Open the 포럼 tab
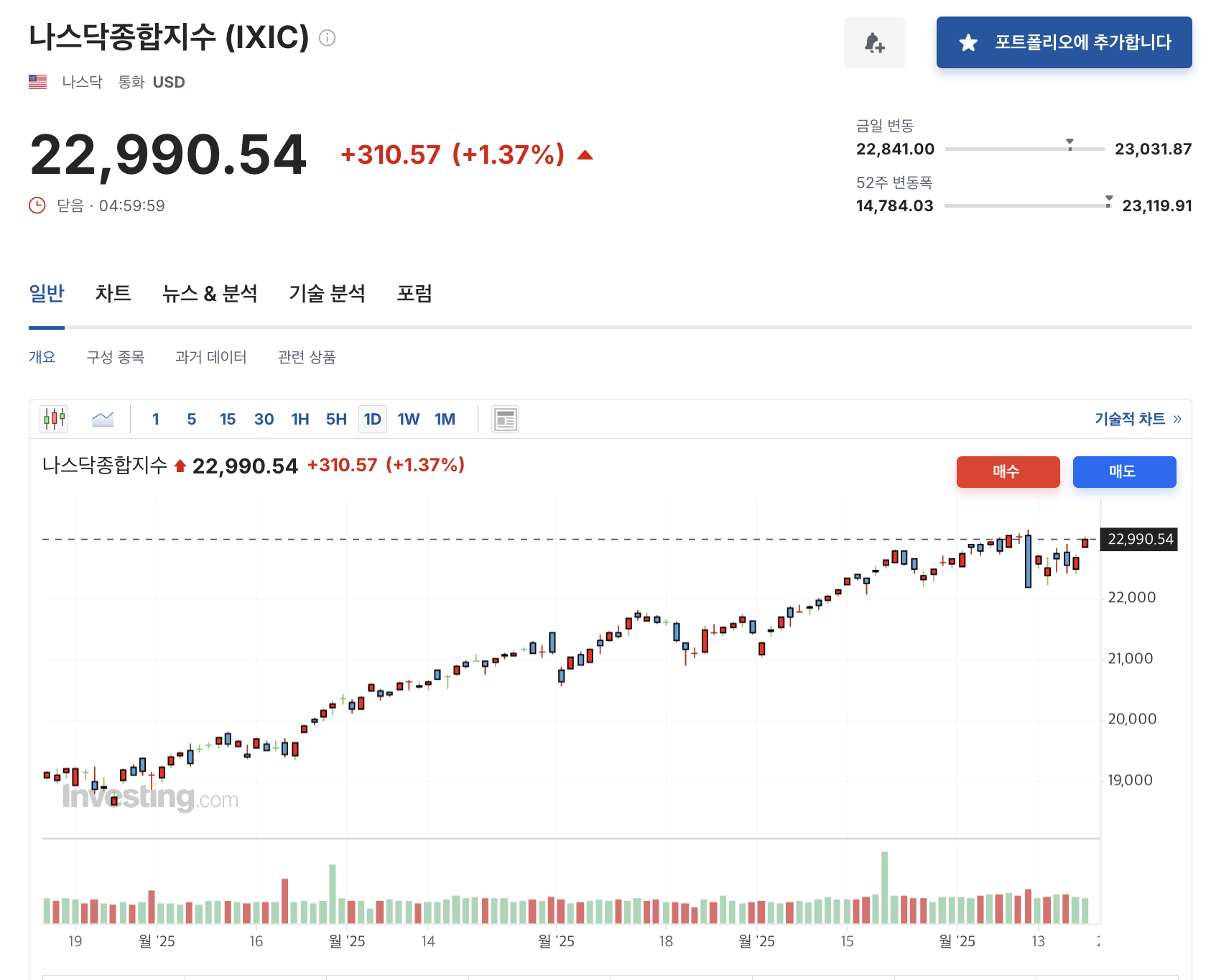1211x980 pixels. [x=414, y=293]
